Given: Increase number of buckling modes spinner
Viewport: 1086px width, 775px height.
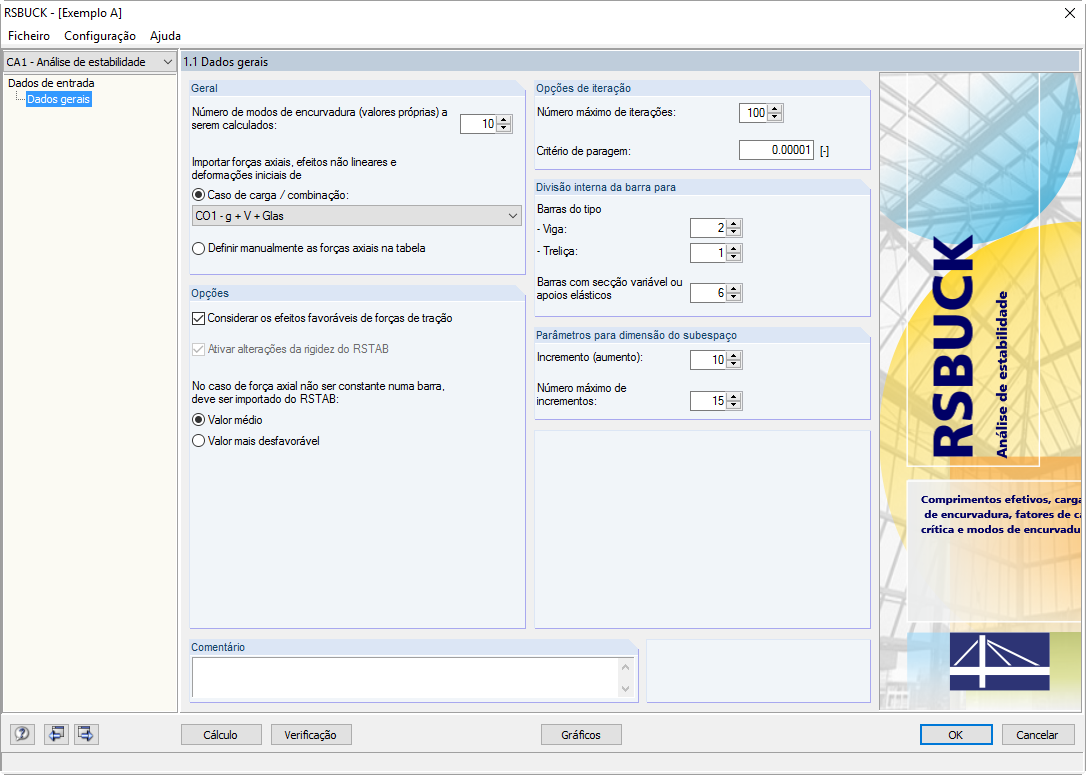Looking at the screenshot, I should 504,120.
